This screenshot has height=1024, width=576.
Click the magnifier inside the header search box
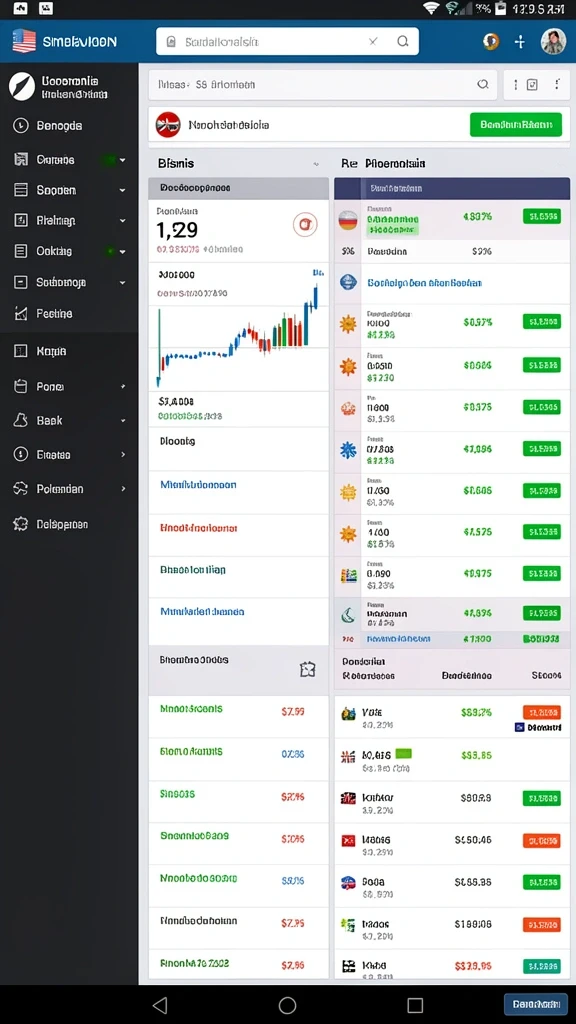pyautogui.click(x=403, y=42)
